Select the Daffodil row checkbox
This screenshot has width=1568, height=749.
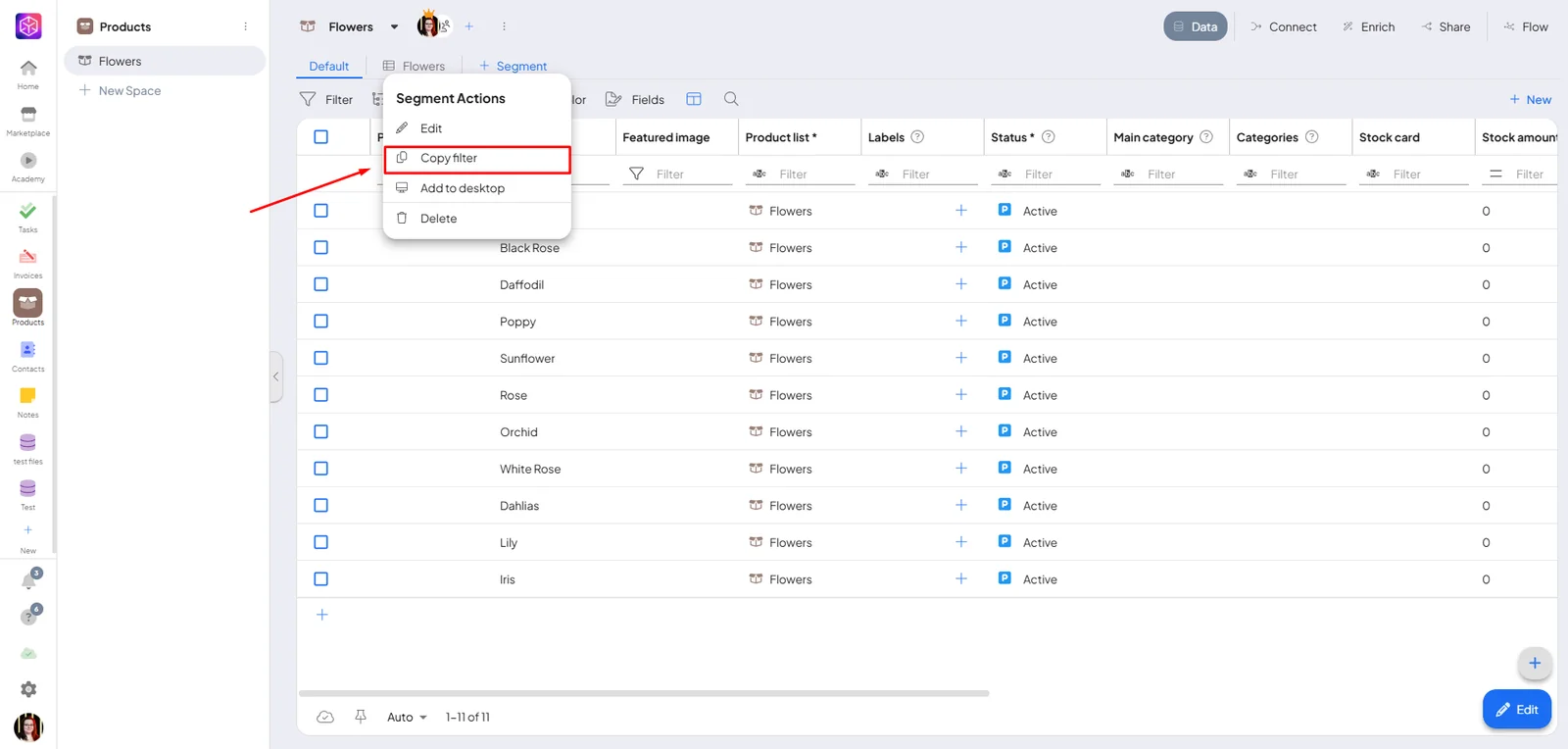[x=320, y=284]
